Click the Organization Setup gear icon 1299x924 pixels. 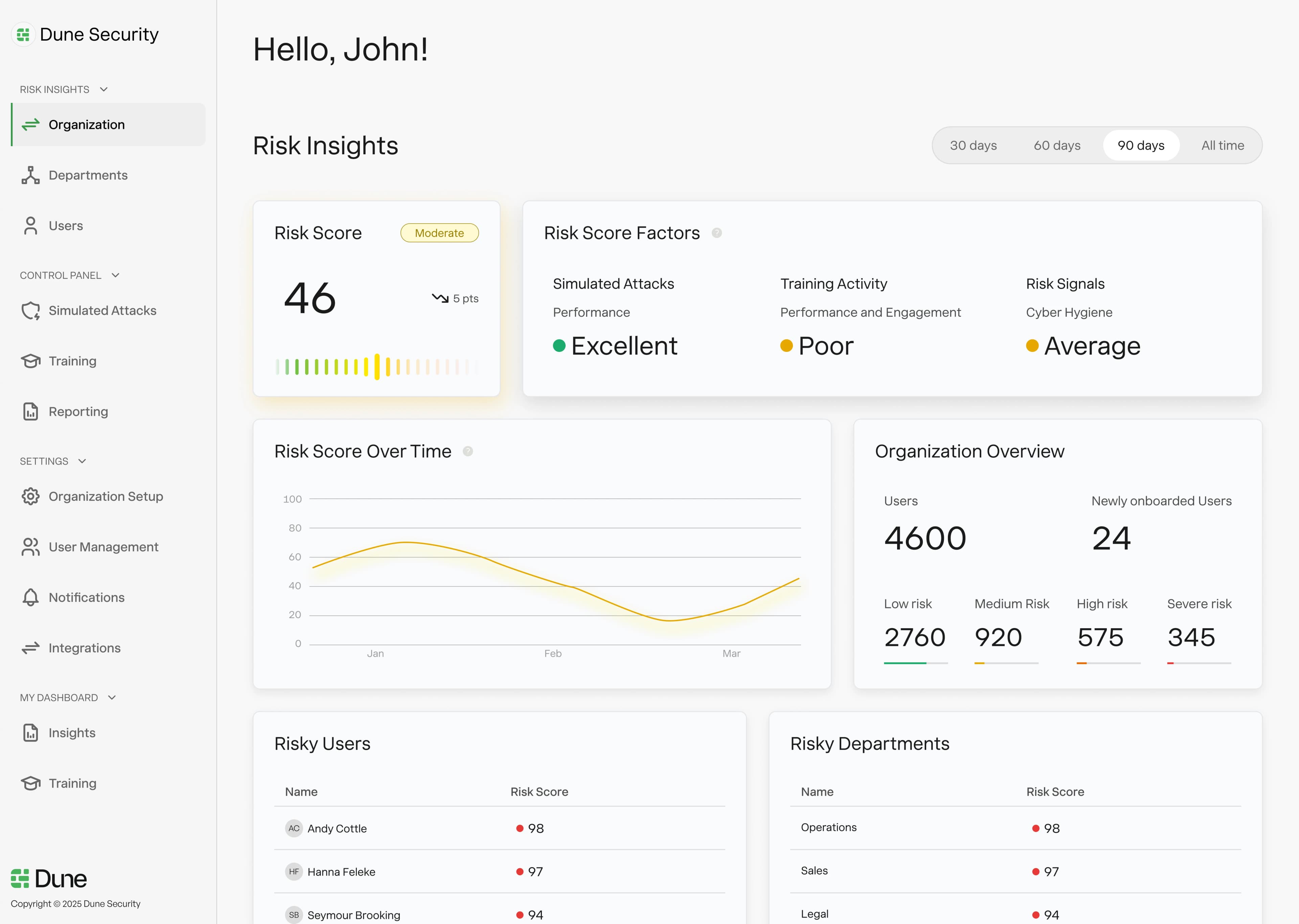click(31, 496)
